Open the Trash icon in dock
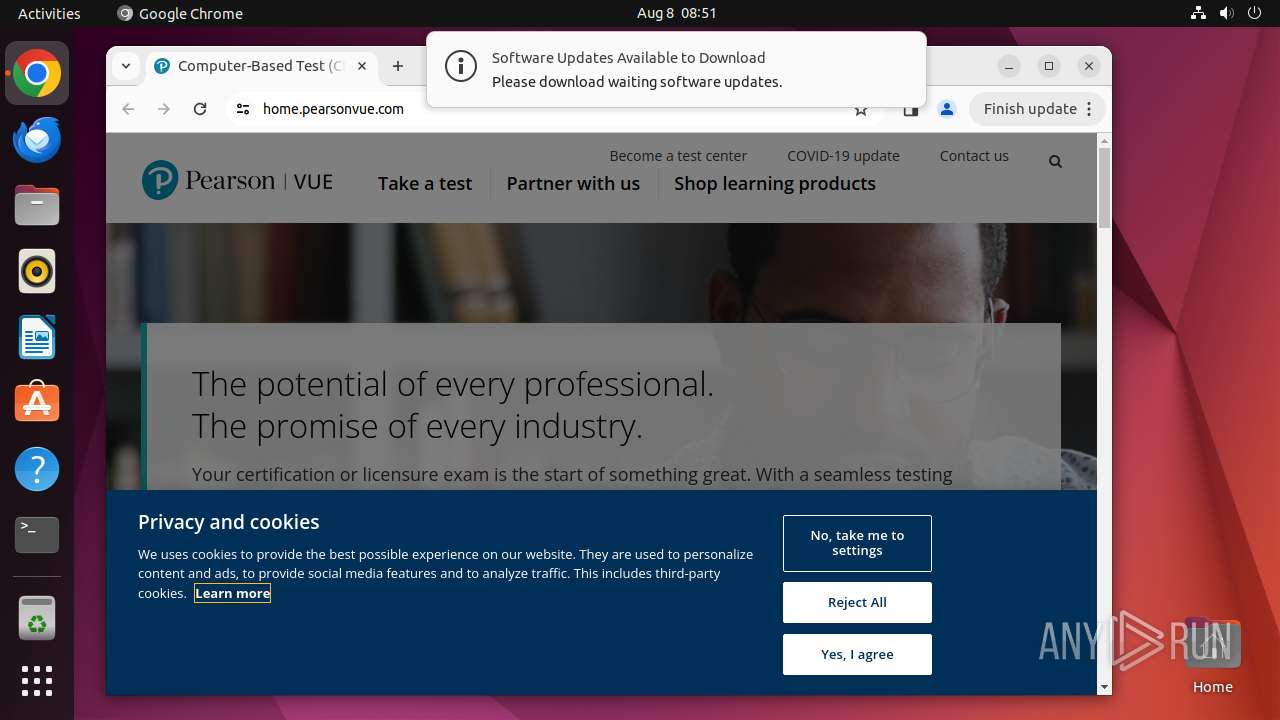The width and height of the screenshot is (1280, 720). point(37,618)
